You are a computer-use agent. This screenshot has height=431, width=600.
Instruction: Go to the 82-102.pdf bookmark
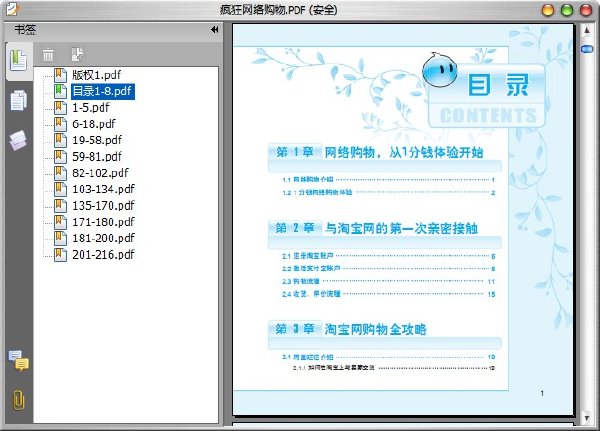(100, 173)
